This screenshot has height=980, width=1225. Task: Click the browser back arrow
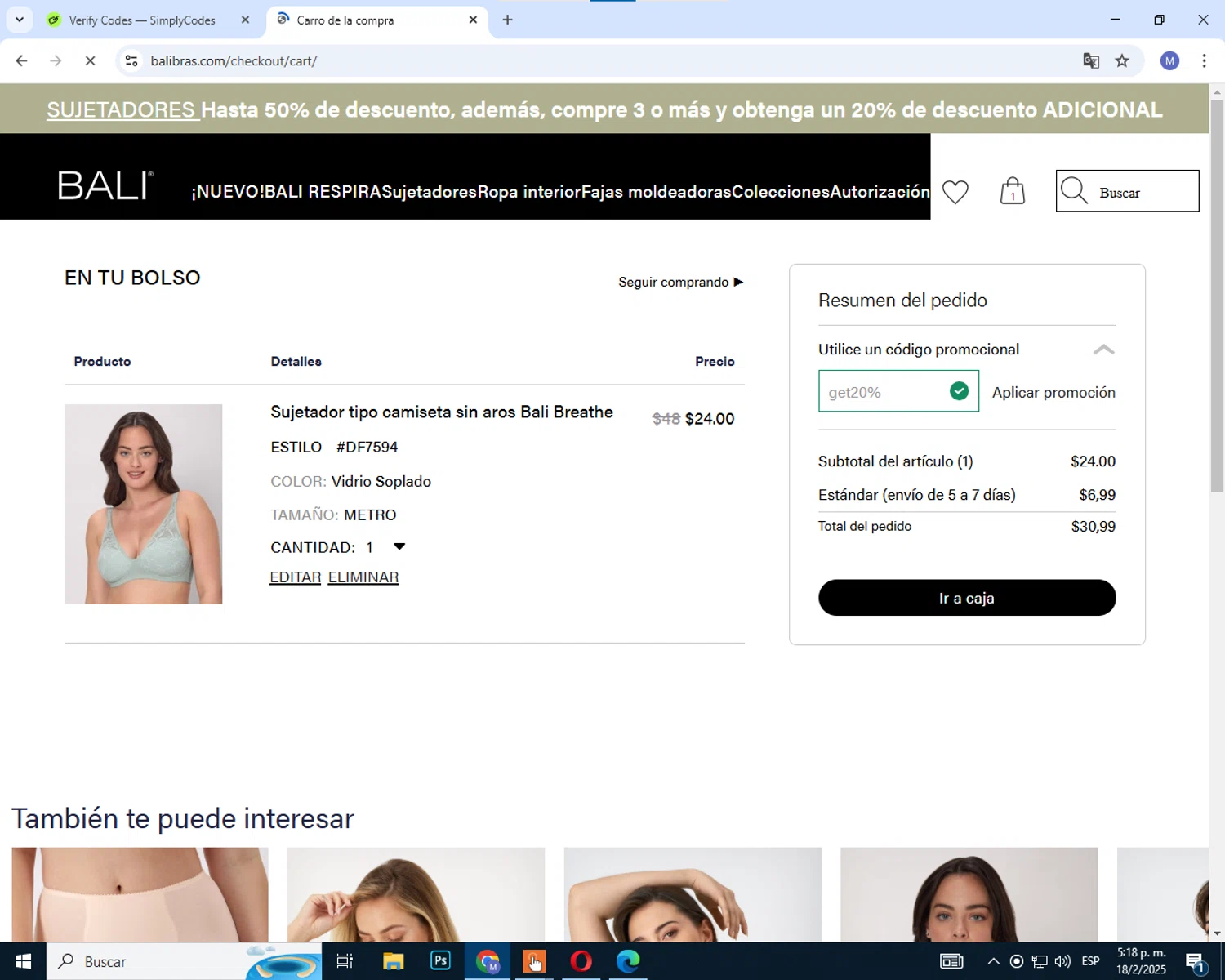click(22, 60)
